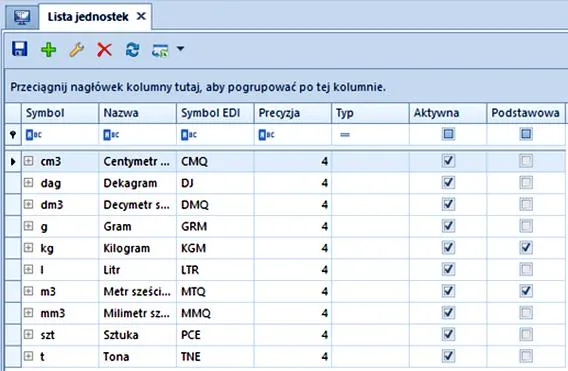This screenshot has height=371, width=568.
Task: Expand the l (Litr) row
Action: click(29, 269)
